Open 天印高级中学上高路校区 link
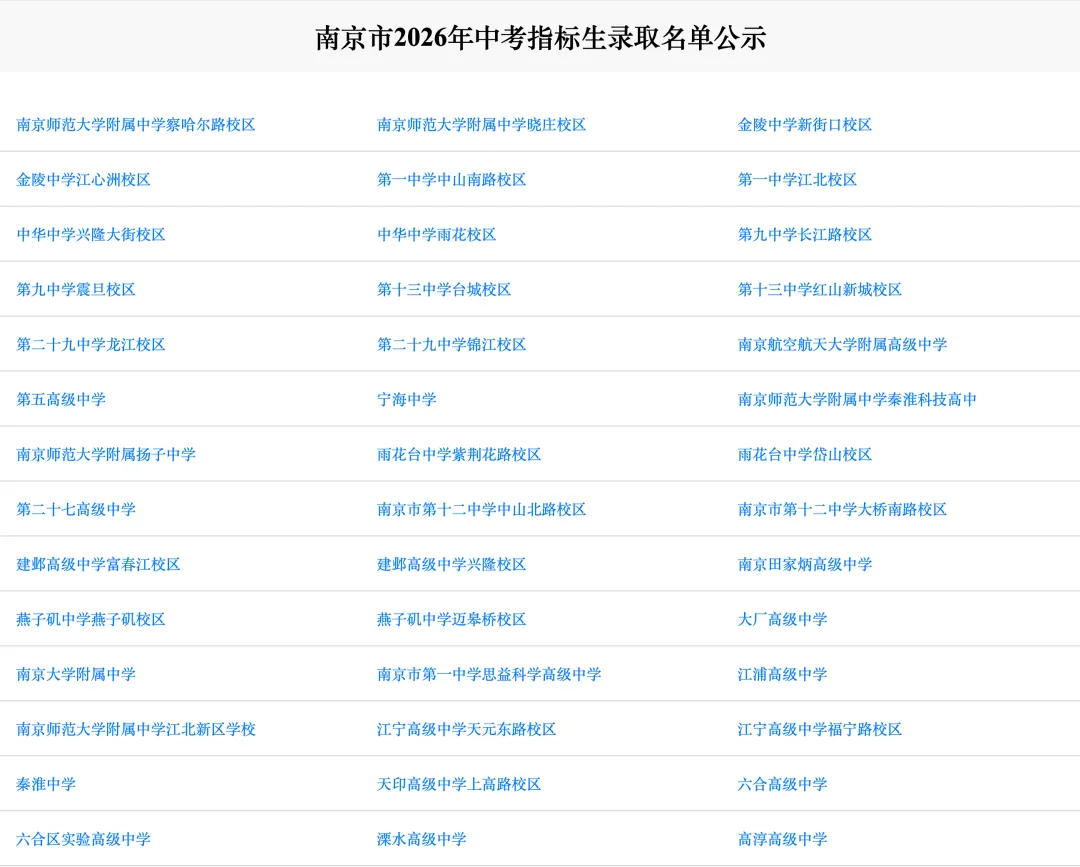The image size is (1080, 867). point(459,784)
